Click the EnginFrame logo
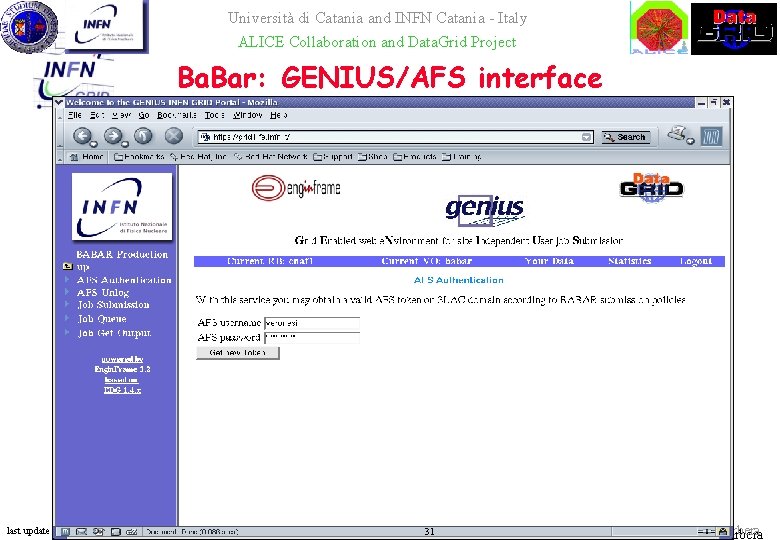780x540 pixels. 296,188
